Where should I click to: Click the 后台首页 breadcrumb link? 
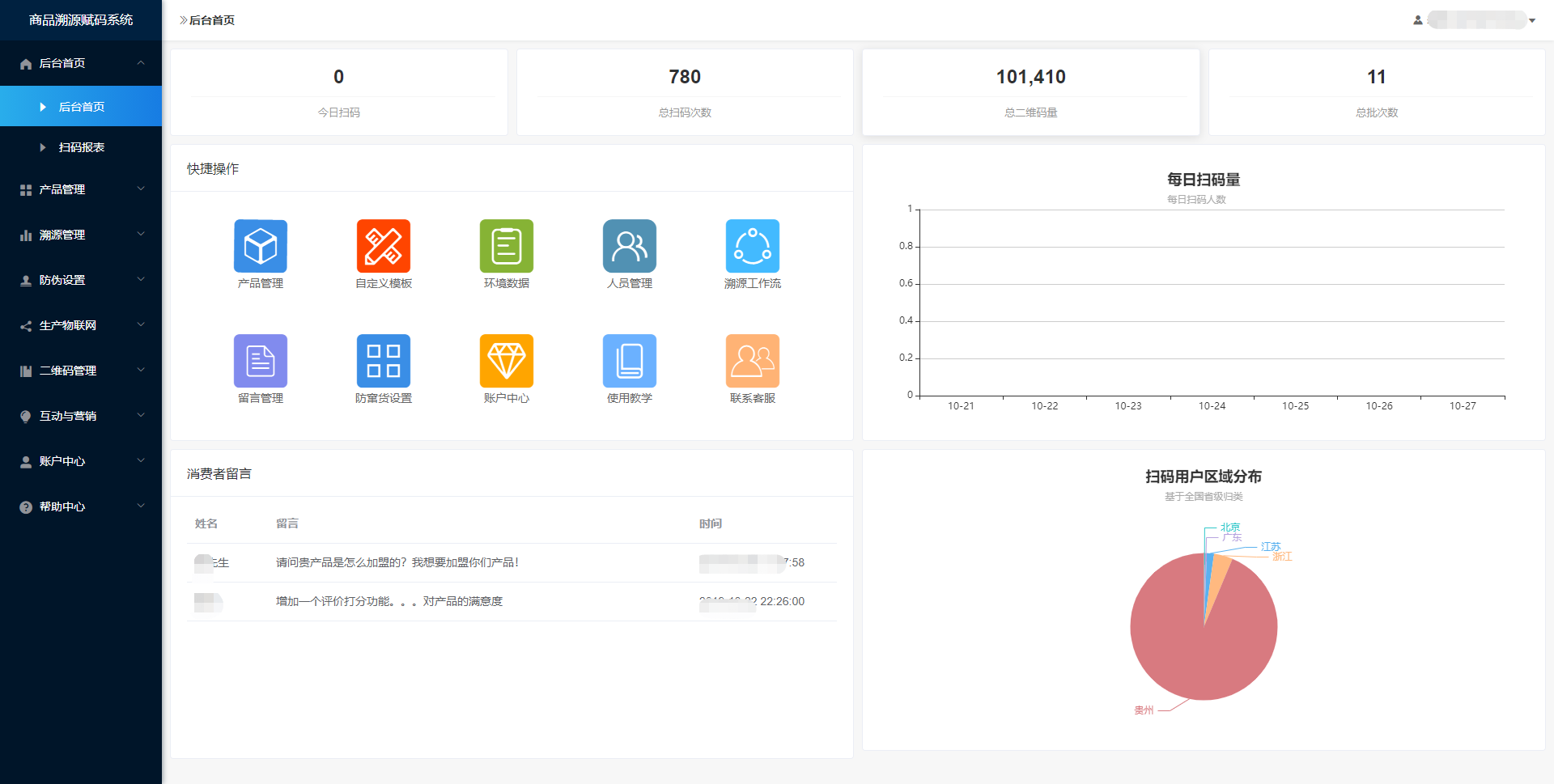click(x=211, y=20)
